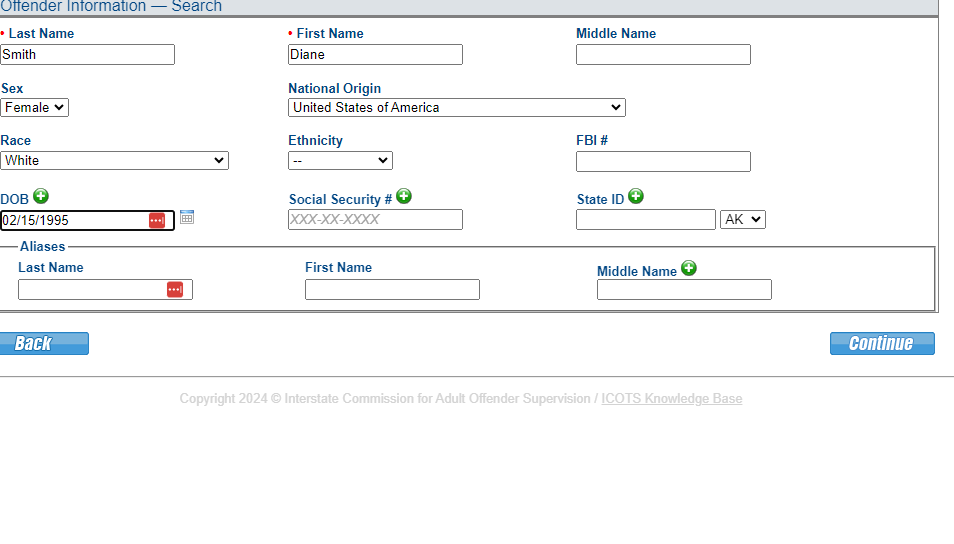Image resolution: width=954 pixels, height=544 pixels.
Task: Add another DOB entry with green plus
Action: pos(41,197)
